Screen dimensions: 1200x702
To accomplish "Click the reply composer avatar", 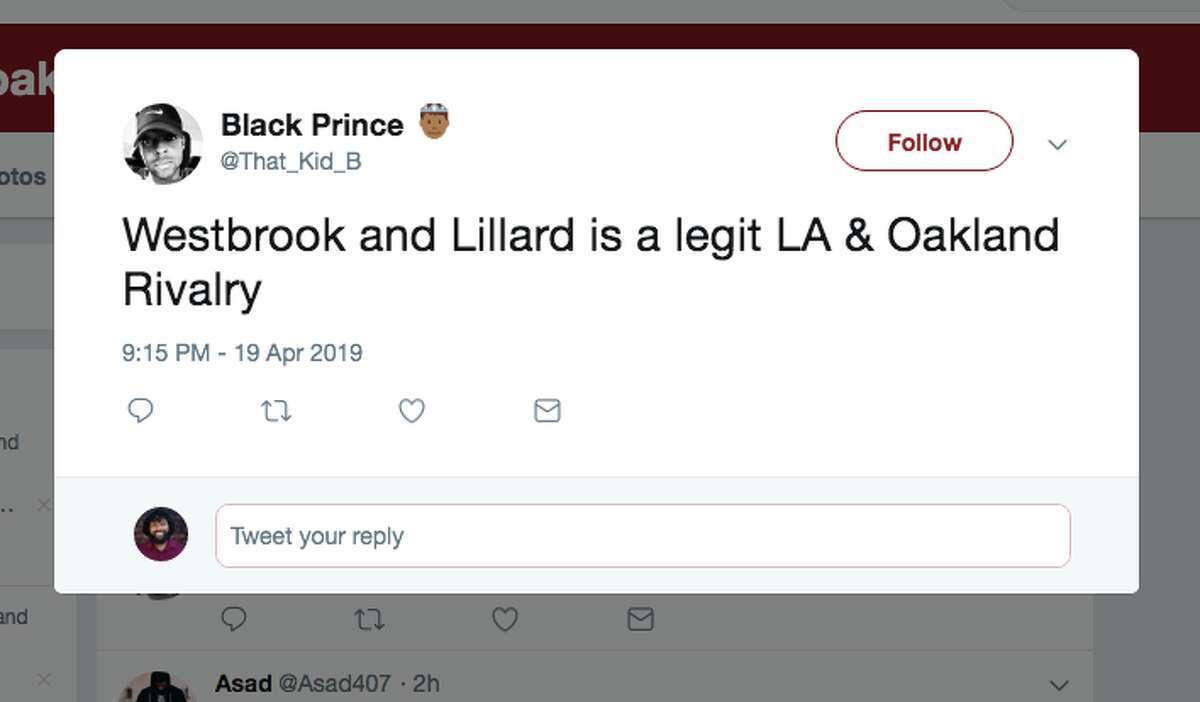I will pos(161,535).
